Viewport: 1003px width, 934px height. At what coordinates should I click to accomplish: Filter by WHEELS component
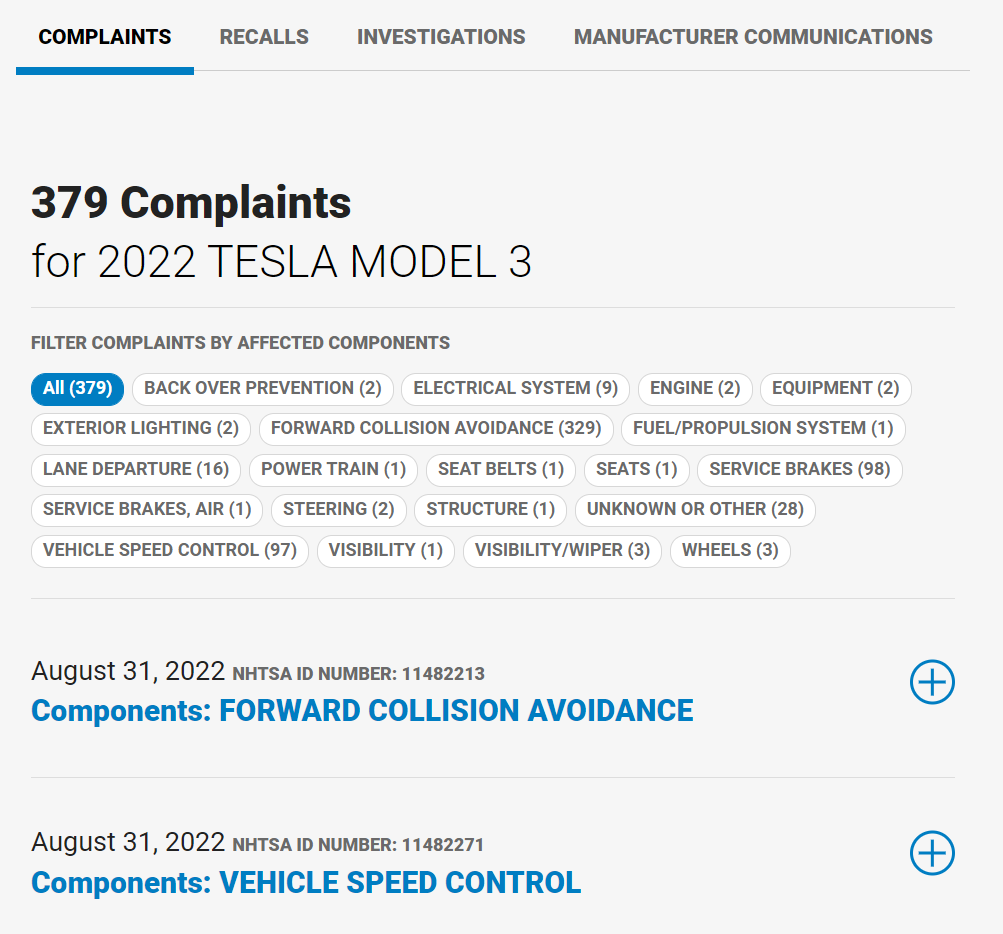(730, 550)
